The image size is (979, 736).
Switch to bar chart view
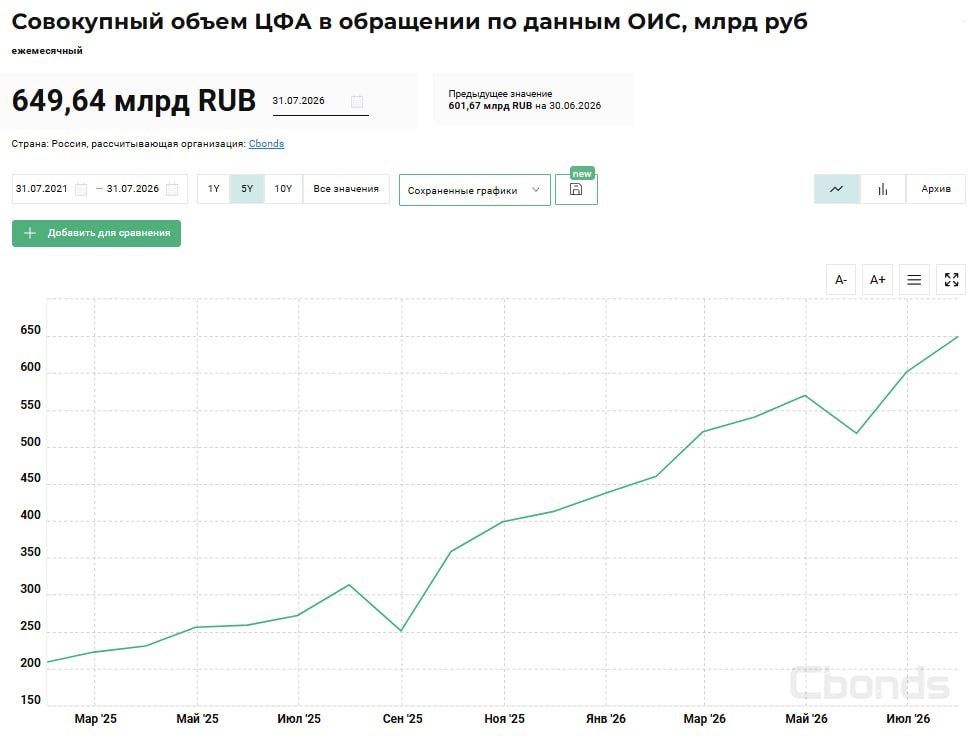click(x=882, y=189)
